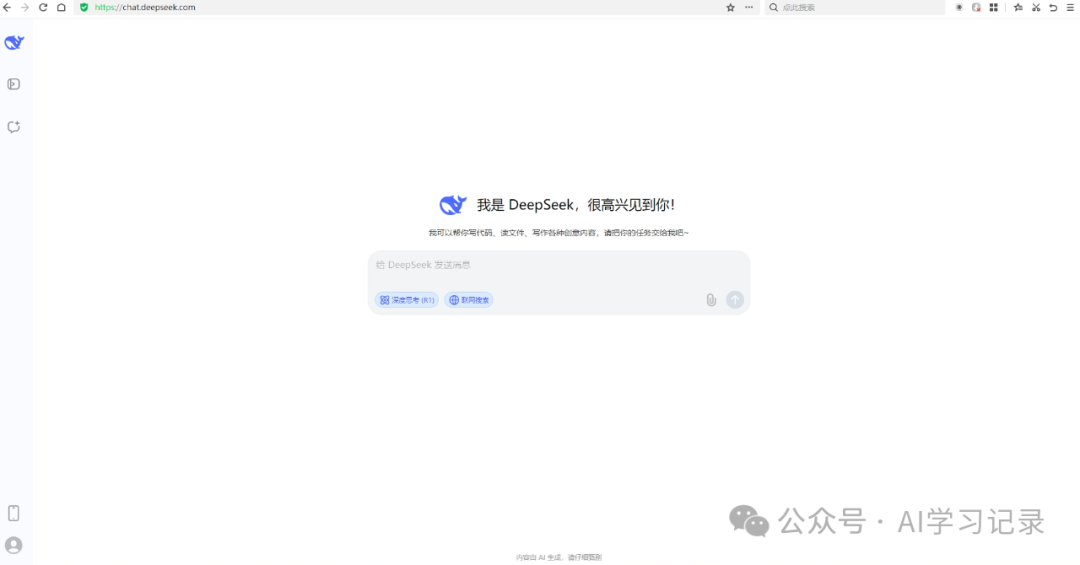1080x565 pixels.
Task: Click the magnifier icon in search box
Action: click(x=773, y=8)
